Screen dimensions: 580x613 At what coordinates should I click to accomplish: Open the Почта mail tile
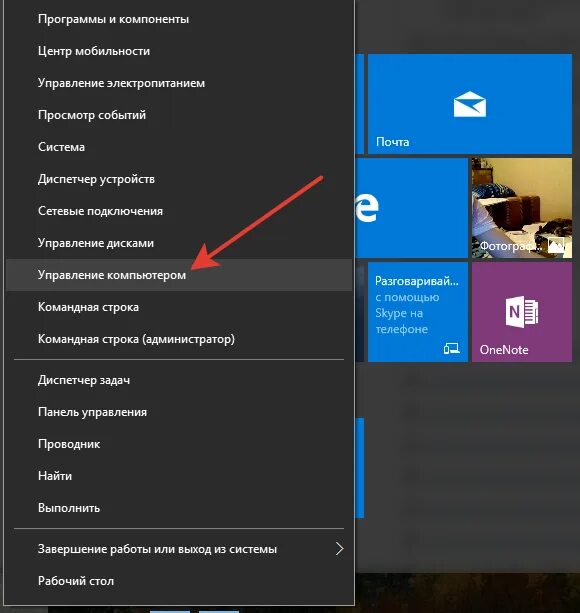pos(470,104)
